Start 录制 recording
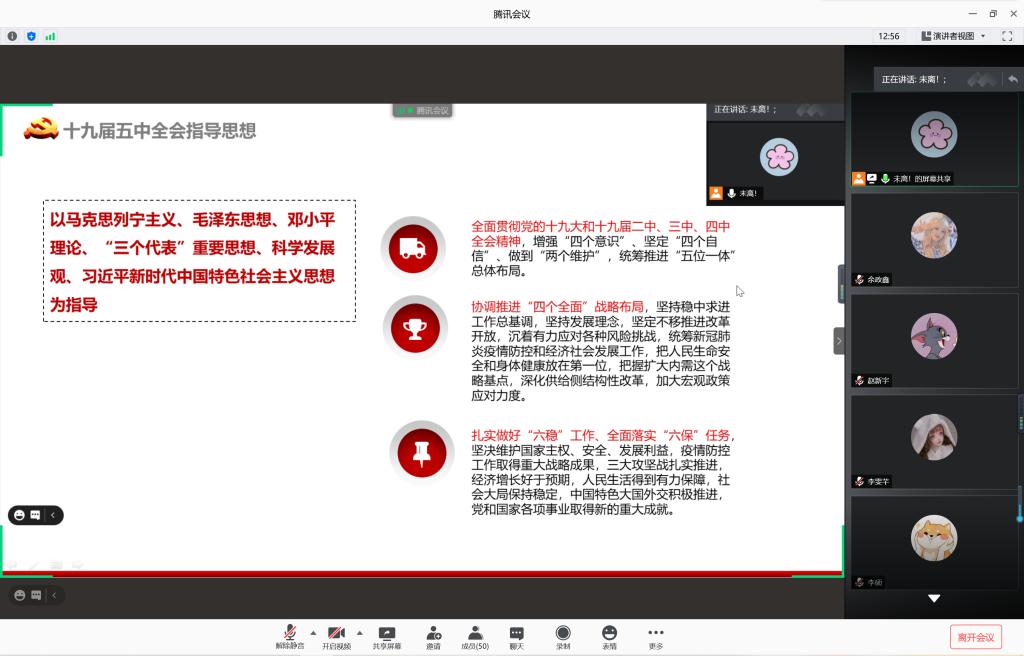This screenshot has height=656, width=1024. coord(563,637)
